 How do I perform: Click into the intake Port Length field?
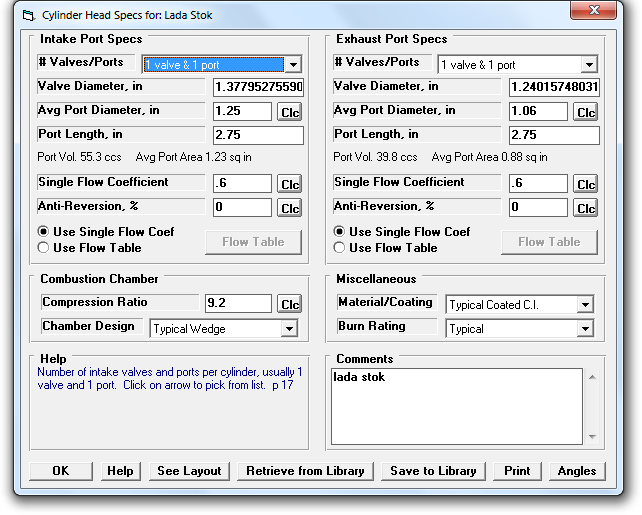[x=258, y=135]
